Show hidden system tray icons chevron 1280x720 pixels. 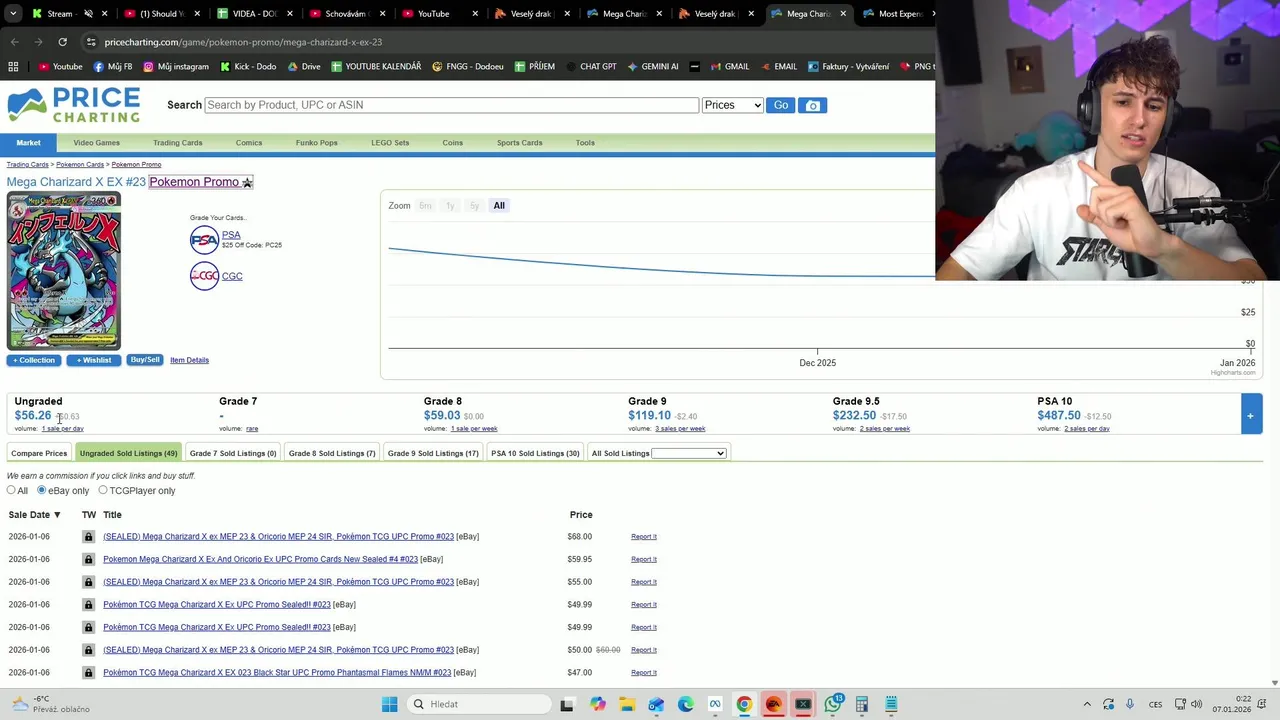[x=1087, y=704]
